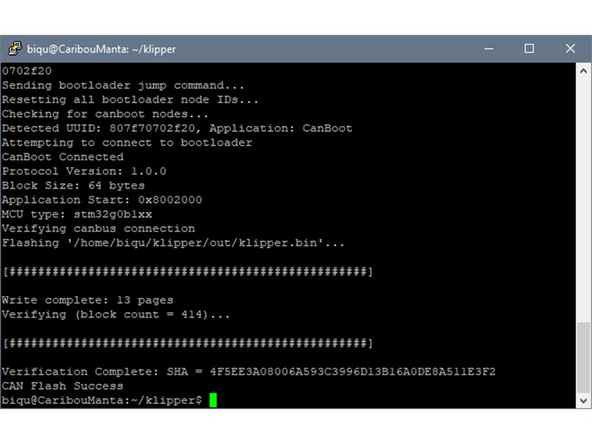Click the 'Detected UUID: 807f70702f20' line
This screenshot has height=444, width=592.
point(177,128)
